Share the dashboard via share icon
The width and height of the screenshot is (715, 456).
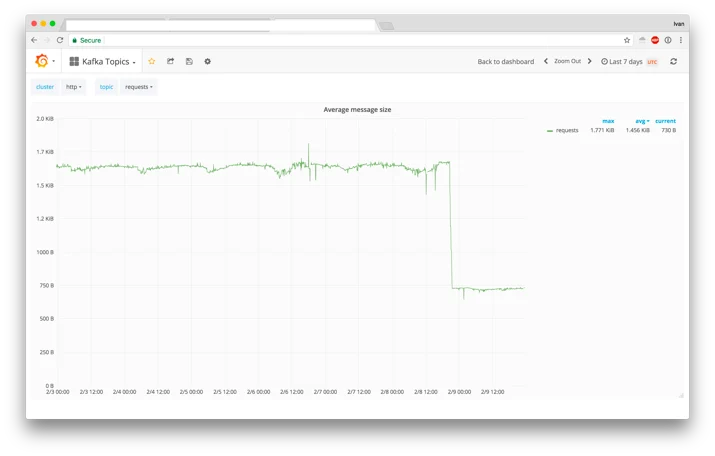171,61
